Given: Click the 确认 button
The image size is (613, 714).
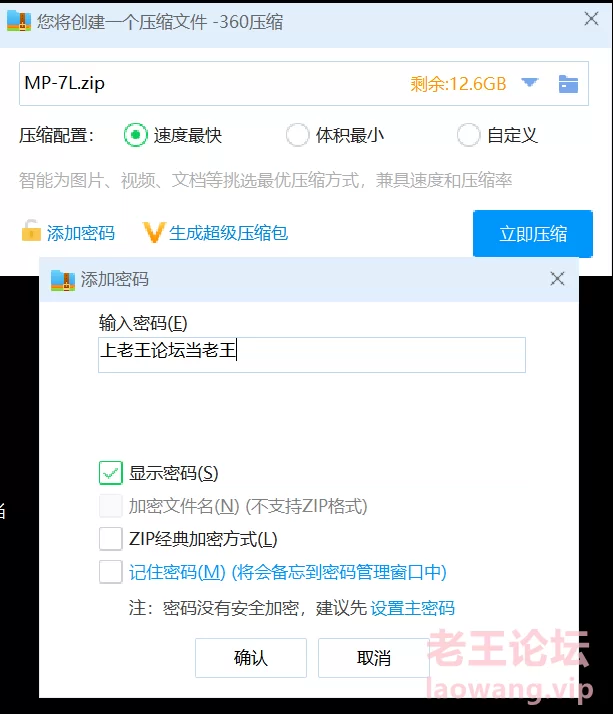Looking at the screenshot, I should tap(251, 658).
